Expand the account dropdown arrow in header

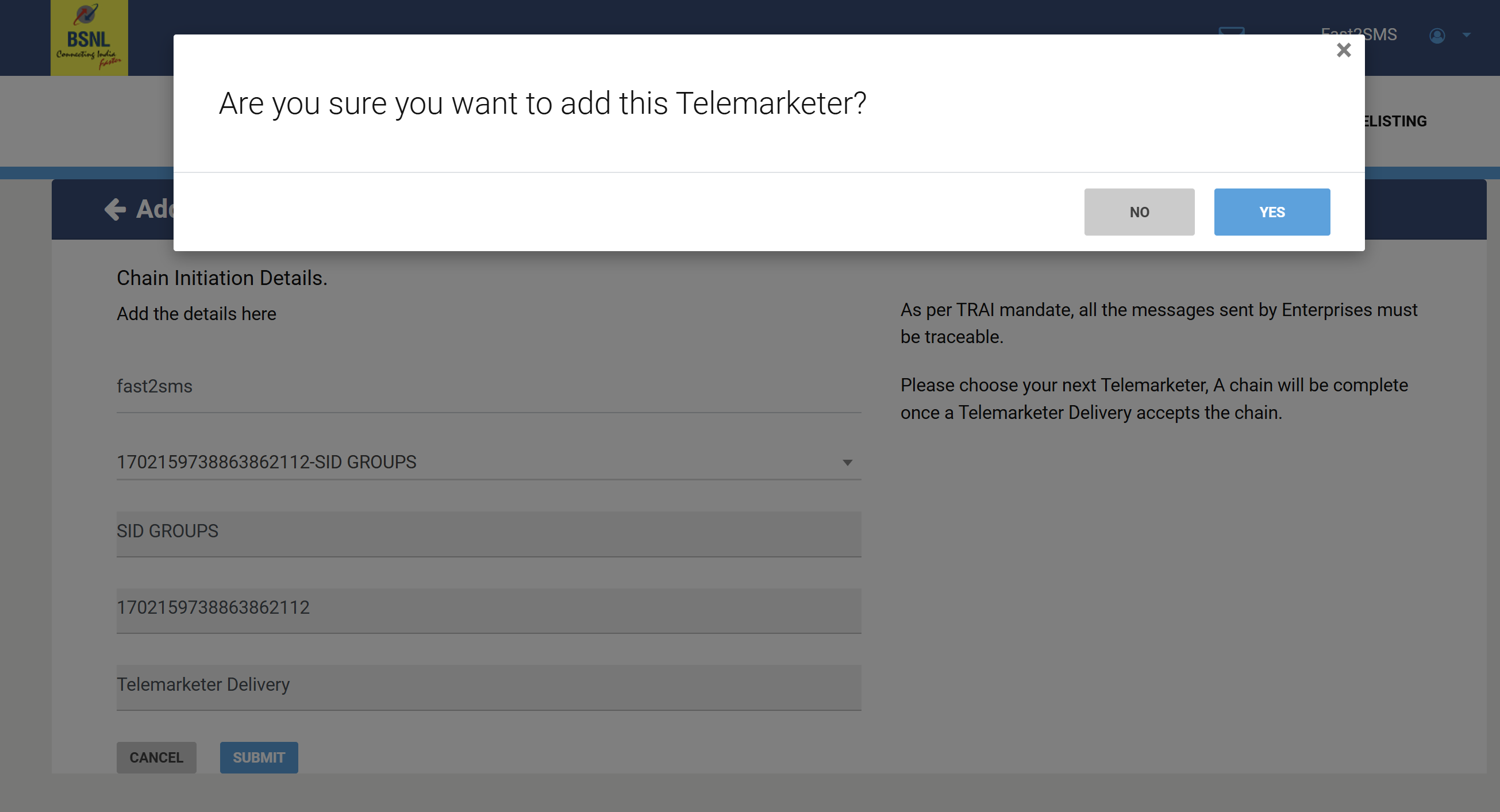point(1466,36)
